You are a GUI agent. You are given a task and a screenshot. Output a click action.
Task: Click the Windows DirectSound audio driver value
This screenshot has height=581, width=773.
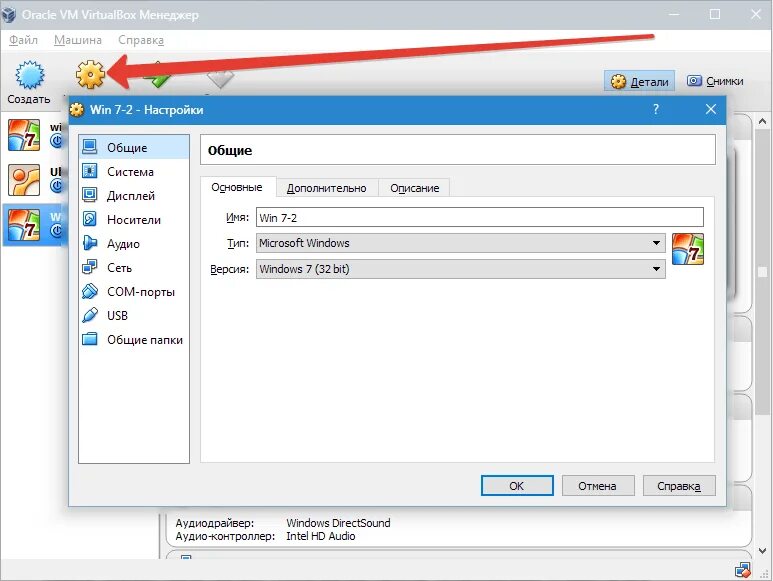click(x=338, y=523)
